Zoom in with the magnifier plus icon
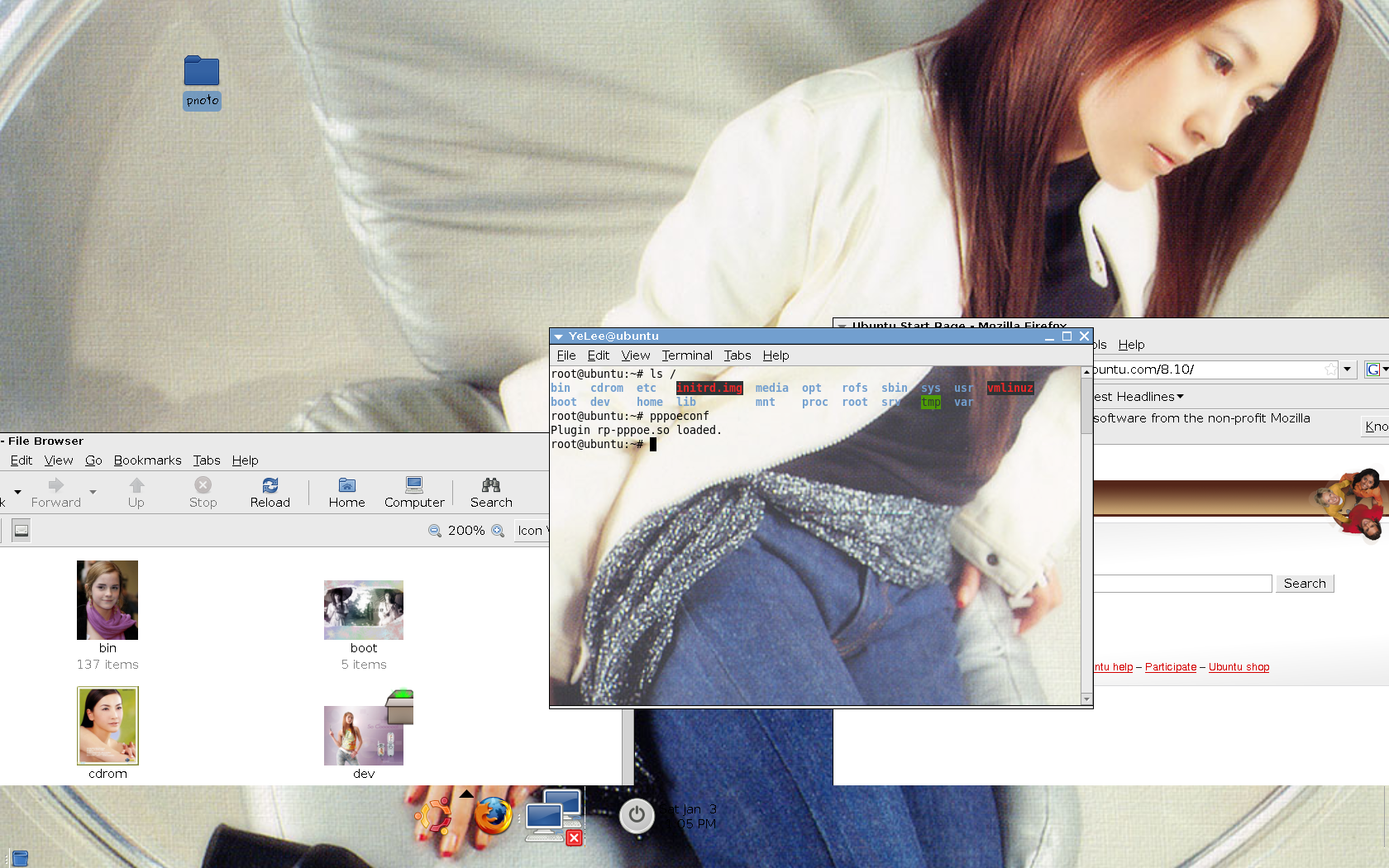 point(498,531)
